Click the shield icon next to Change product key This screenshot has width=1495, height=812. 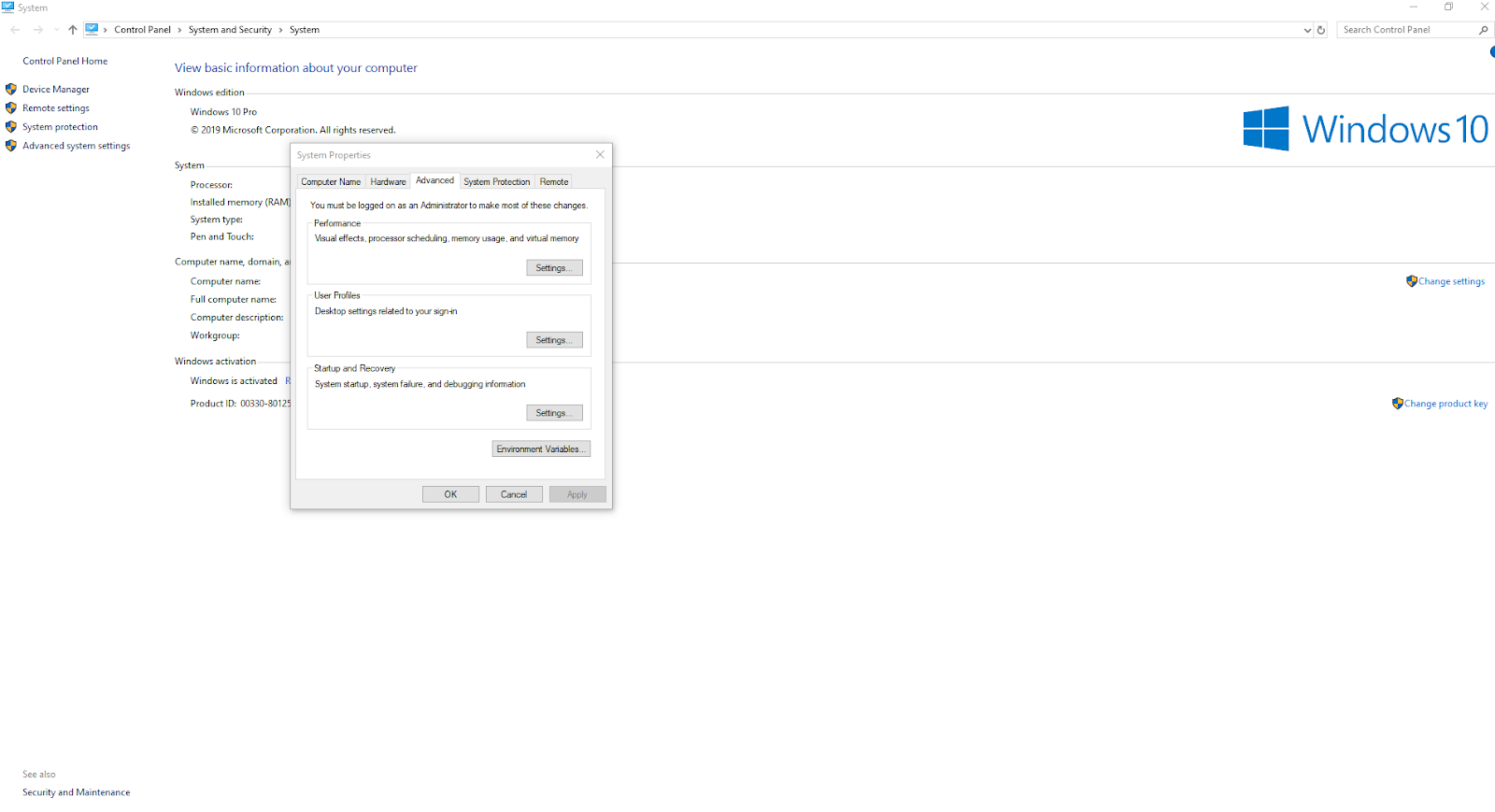pyautogui.click(x=1398, y=403)
